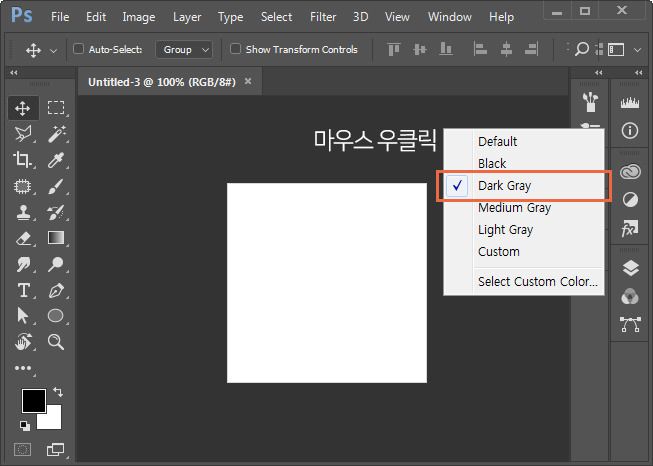653x466 pixels.
Task: Open the Window menu
Action: [x=450, y=17]
